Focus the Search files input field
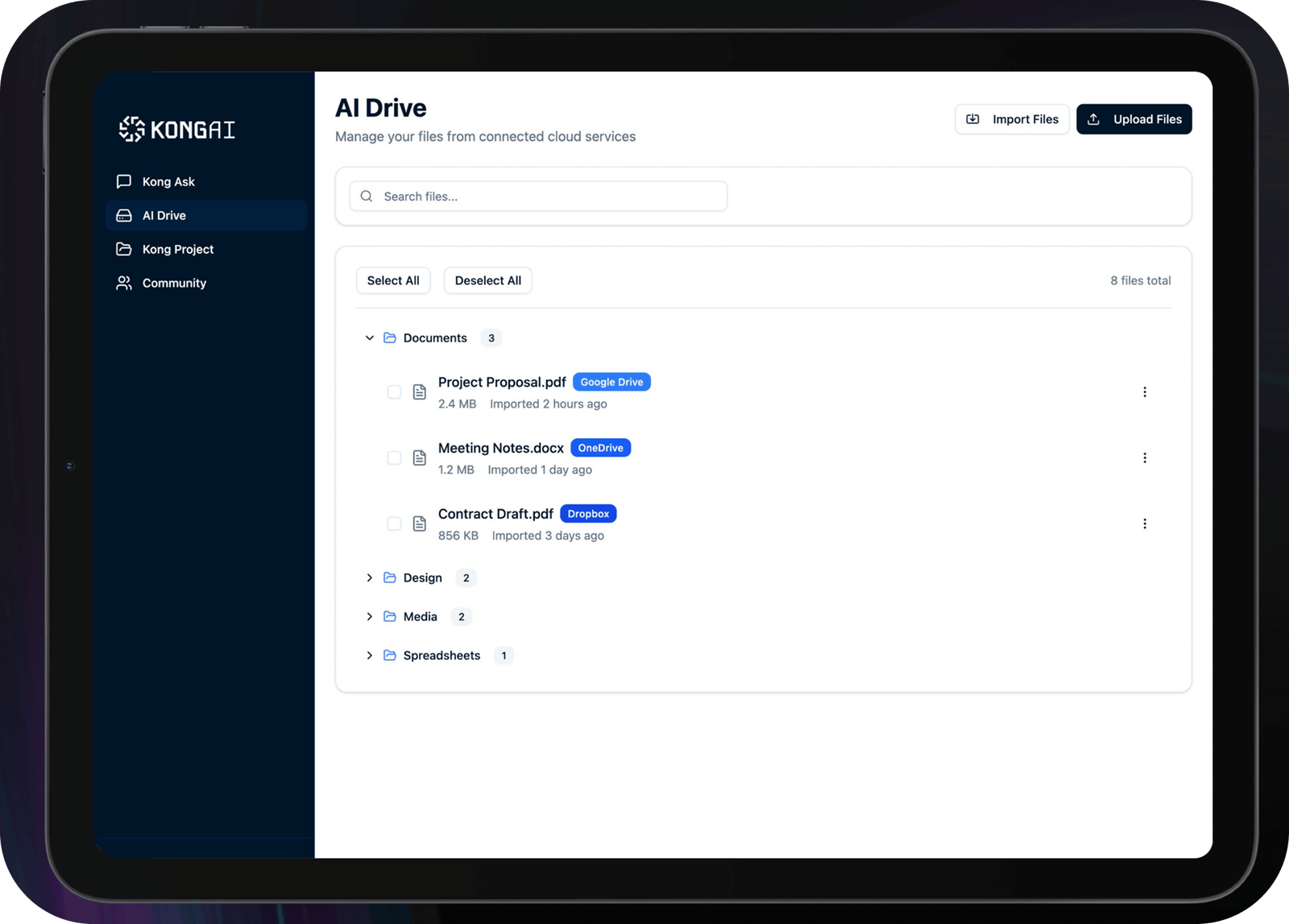 click(548, 197)
